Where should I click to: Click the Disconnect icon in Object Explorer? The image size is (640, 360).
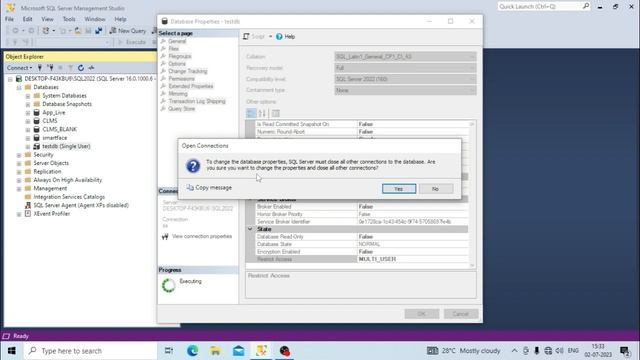click(50, 68)
